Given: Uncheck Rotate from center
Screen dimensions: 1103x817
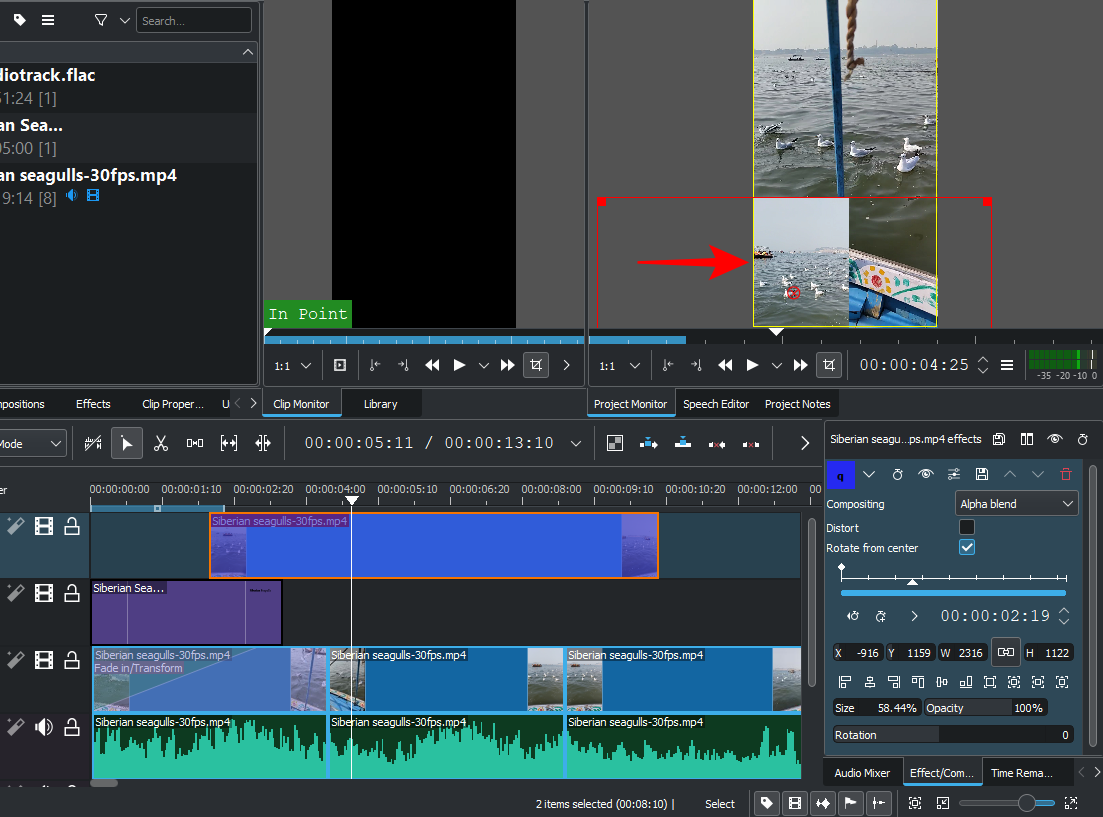Looking at the screenshot, I should [x=967, y=548].
